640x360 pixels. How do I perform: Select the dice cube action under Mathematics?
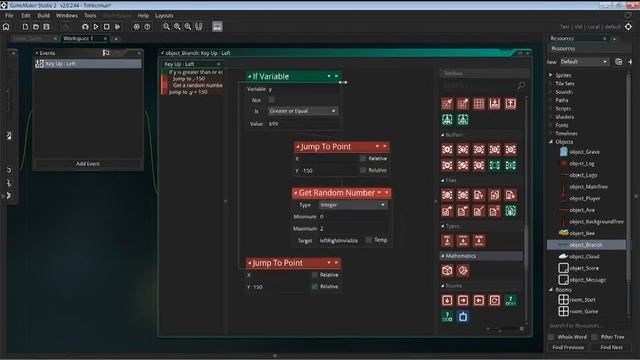point(447,270)
